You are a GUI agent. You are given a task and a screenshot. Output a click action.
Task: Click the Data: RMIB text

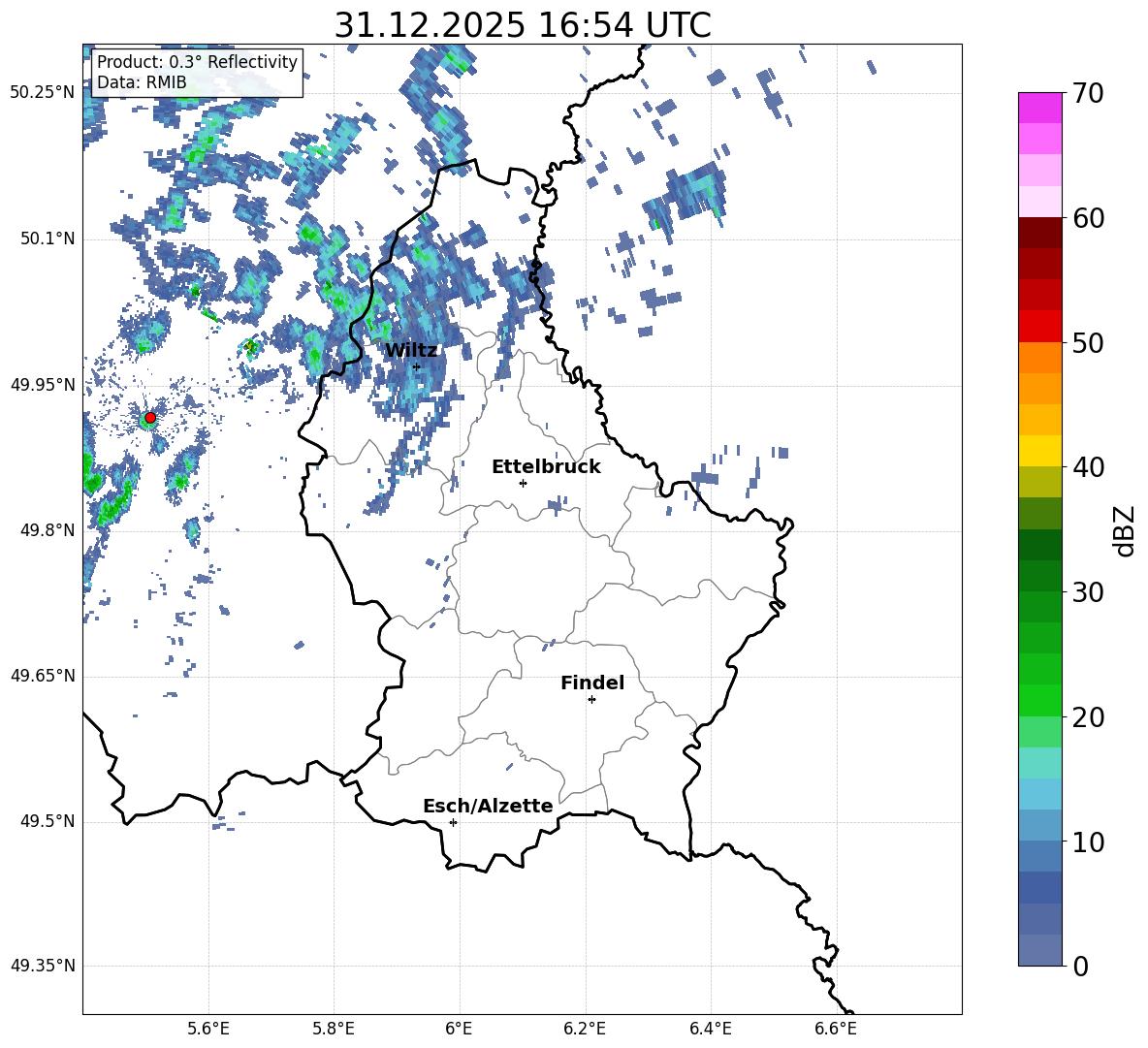click(142, 82)
